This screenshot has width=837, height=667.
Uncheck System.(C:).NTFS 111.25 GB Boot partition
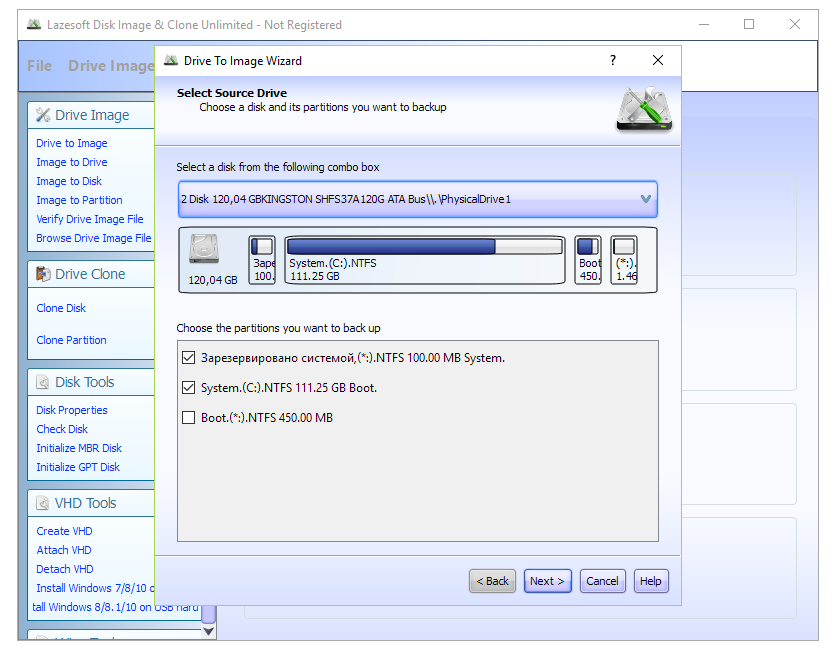click(x=188, y=387)
